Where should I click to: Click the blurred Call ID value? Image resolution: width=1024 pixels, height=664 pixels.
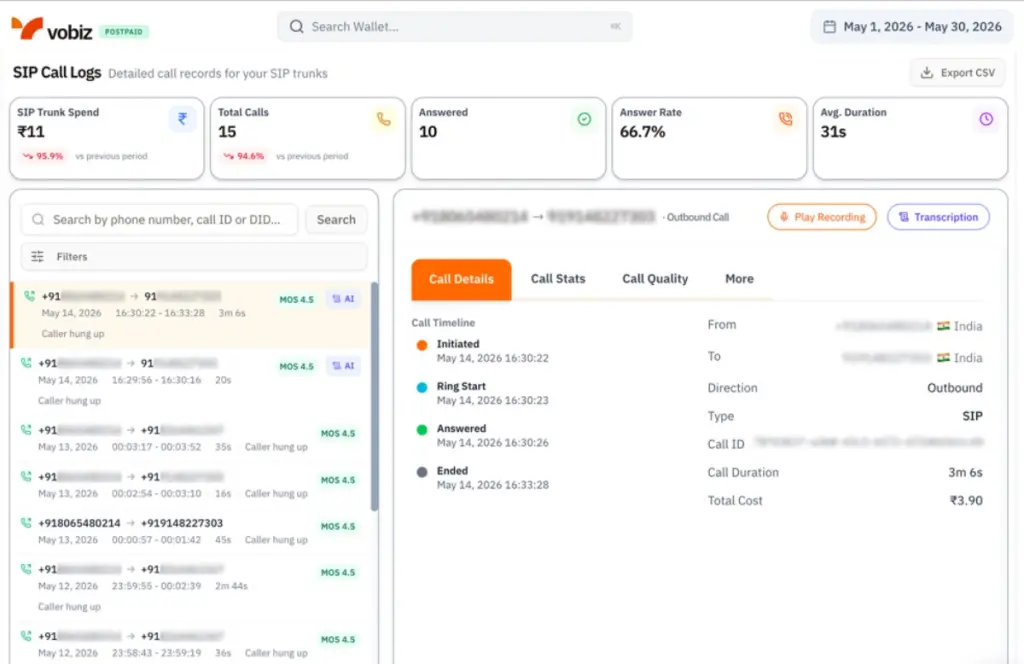pyautogui.click(x=869, y=442)
